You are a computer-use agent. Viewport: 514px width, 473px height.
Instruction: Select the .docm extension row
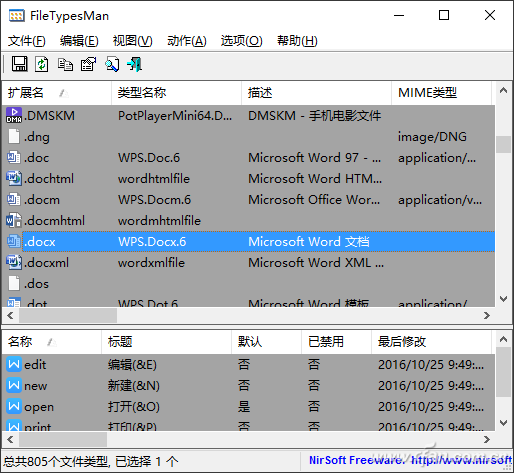pyautogui.click(x=248, y=199)
